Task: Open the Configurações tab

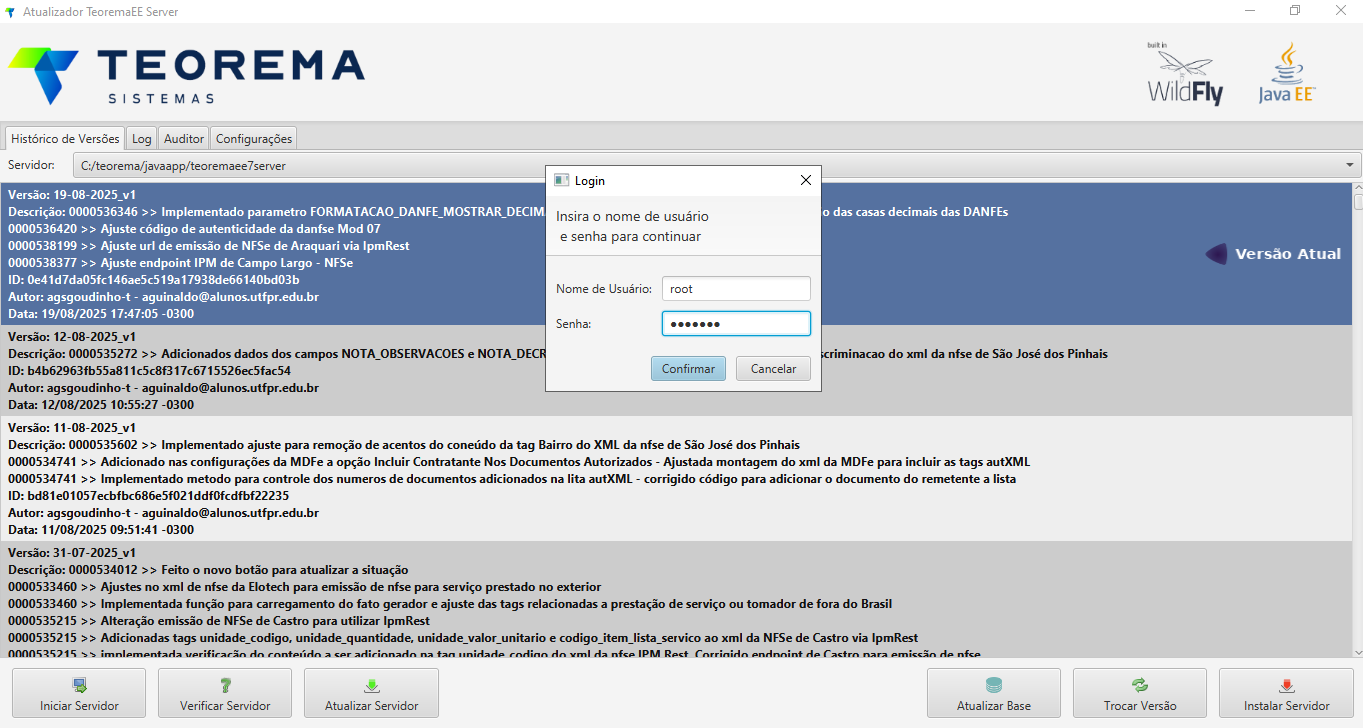Action: 254,139
